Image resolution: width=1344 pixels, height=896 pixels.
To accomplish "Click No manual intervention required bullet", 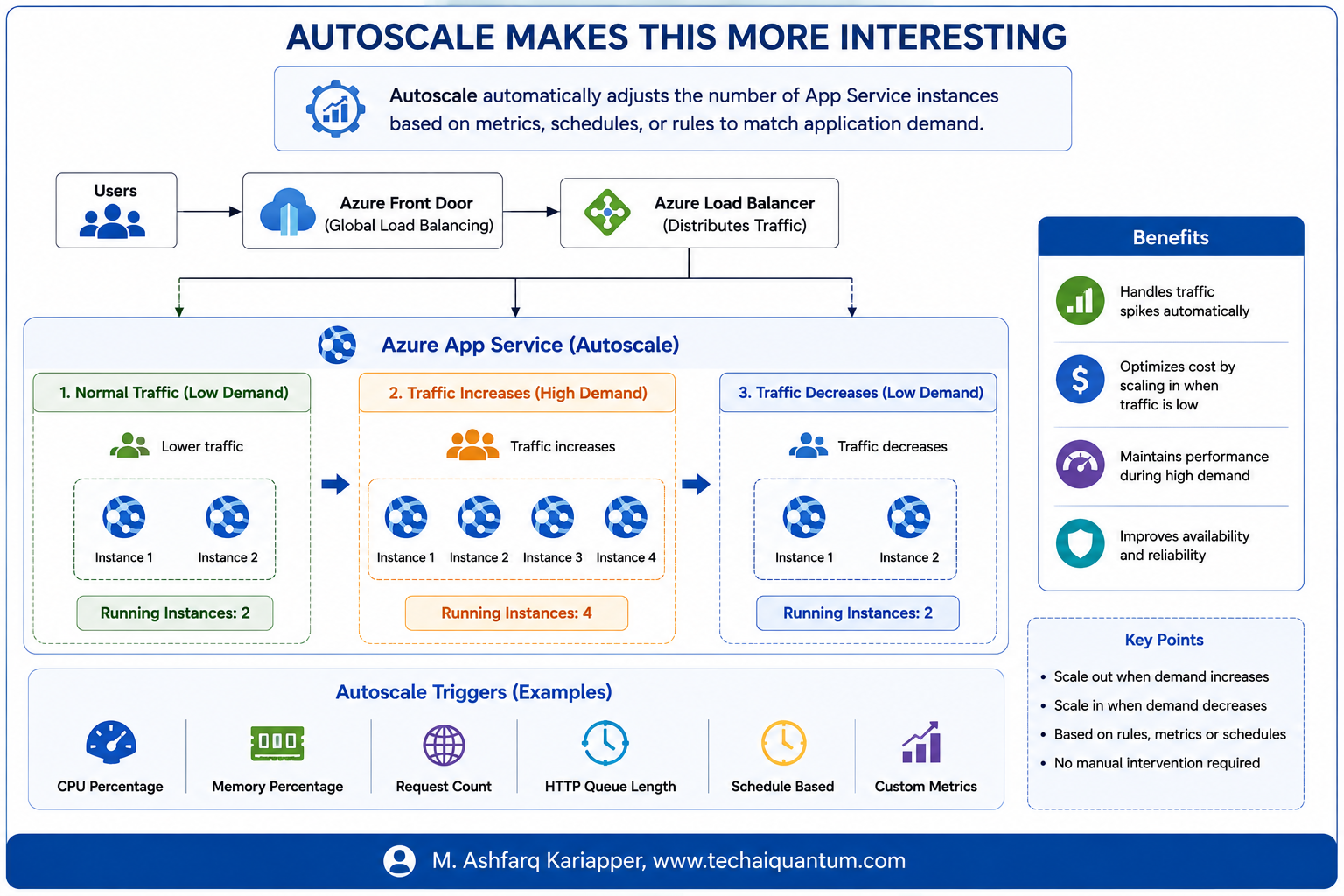I will [x=1157, y=763].
